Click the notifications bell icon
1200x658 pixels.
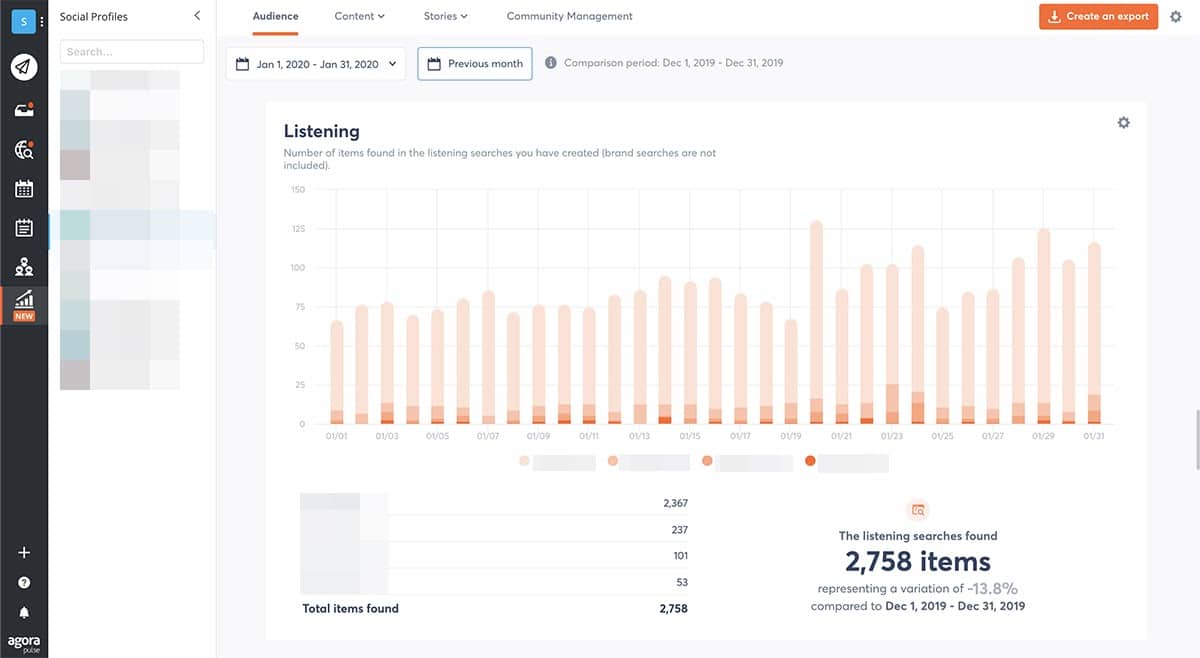24,612
